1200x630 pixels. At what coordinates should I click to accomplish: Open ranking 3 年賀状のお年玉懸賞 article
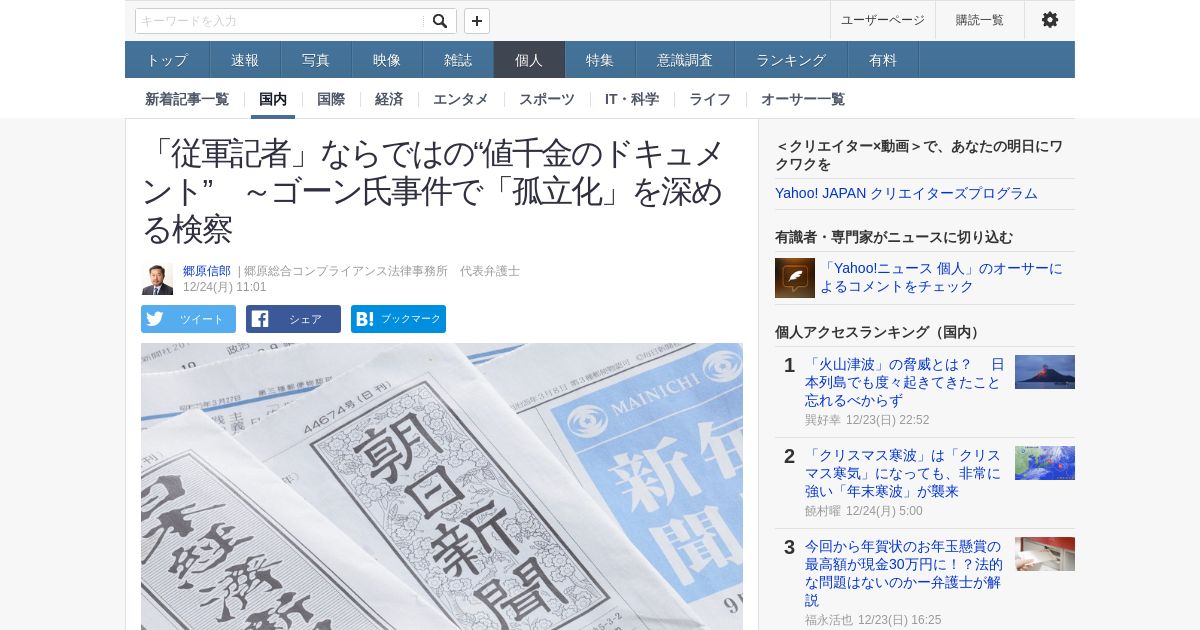pos(904,573)
